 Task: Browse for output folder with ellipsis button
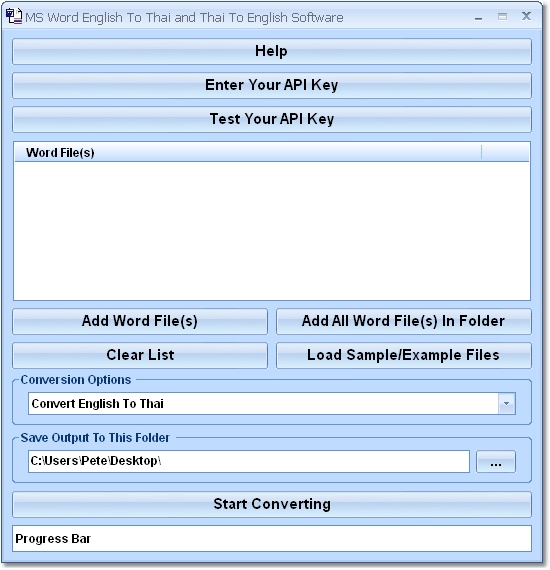click(496, 462)
